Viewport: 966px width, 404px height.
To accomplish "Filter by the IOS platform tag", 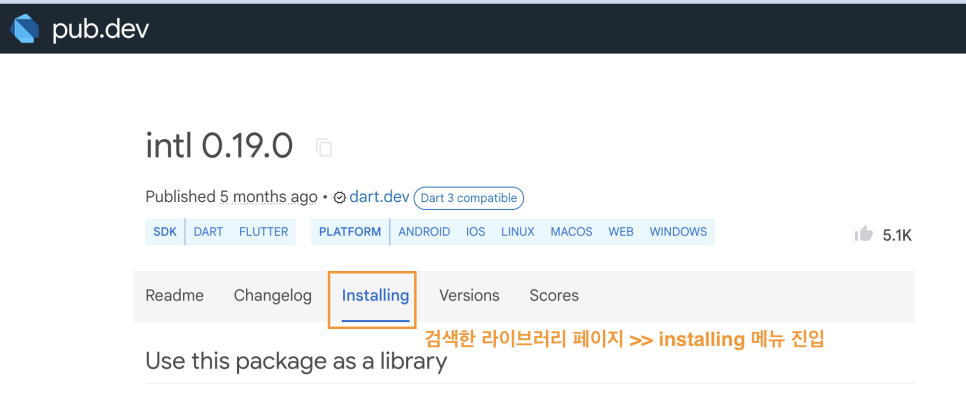I will pos(476,232).
